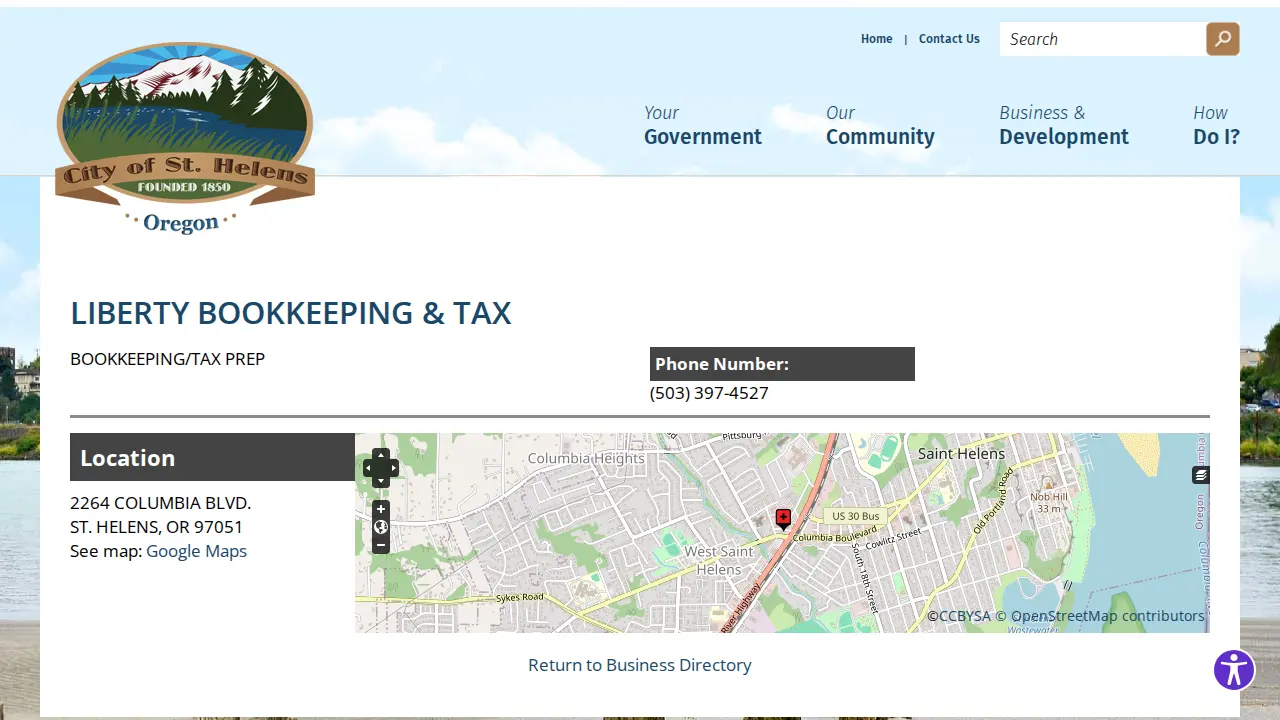Screen dimensions: 1280x720
Task: Select the phone number (503) 397-4527
Action: coord(709,393)
